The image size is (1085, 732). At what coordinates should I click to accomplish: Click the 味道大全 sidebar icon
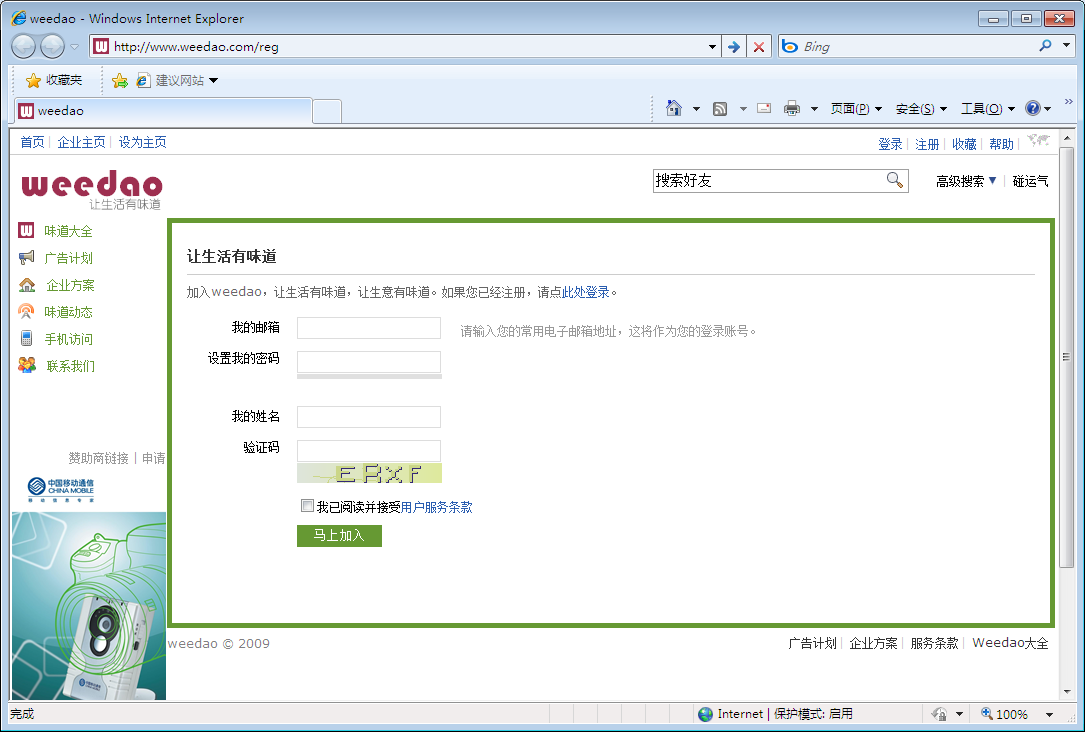tap(26, 230)
